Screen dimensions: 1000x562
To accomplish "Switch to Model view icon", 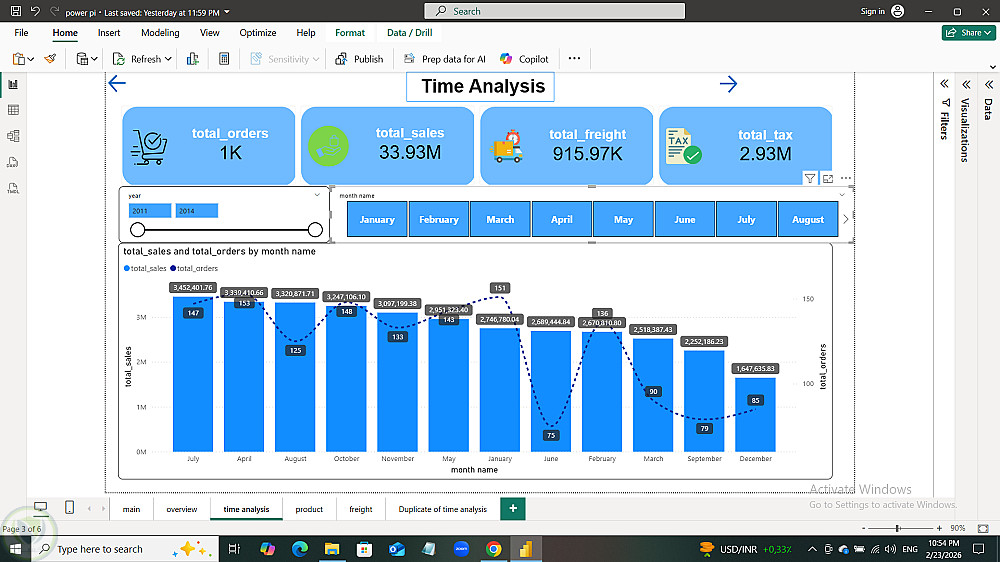I will tap(13, 136).
